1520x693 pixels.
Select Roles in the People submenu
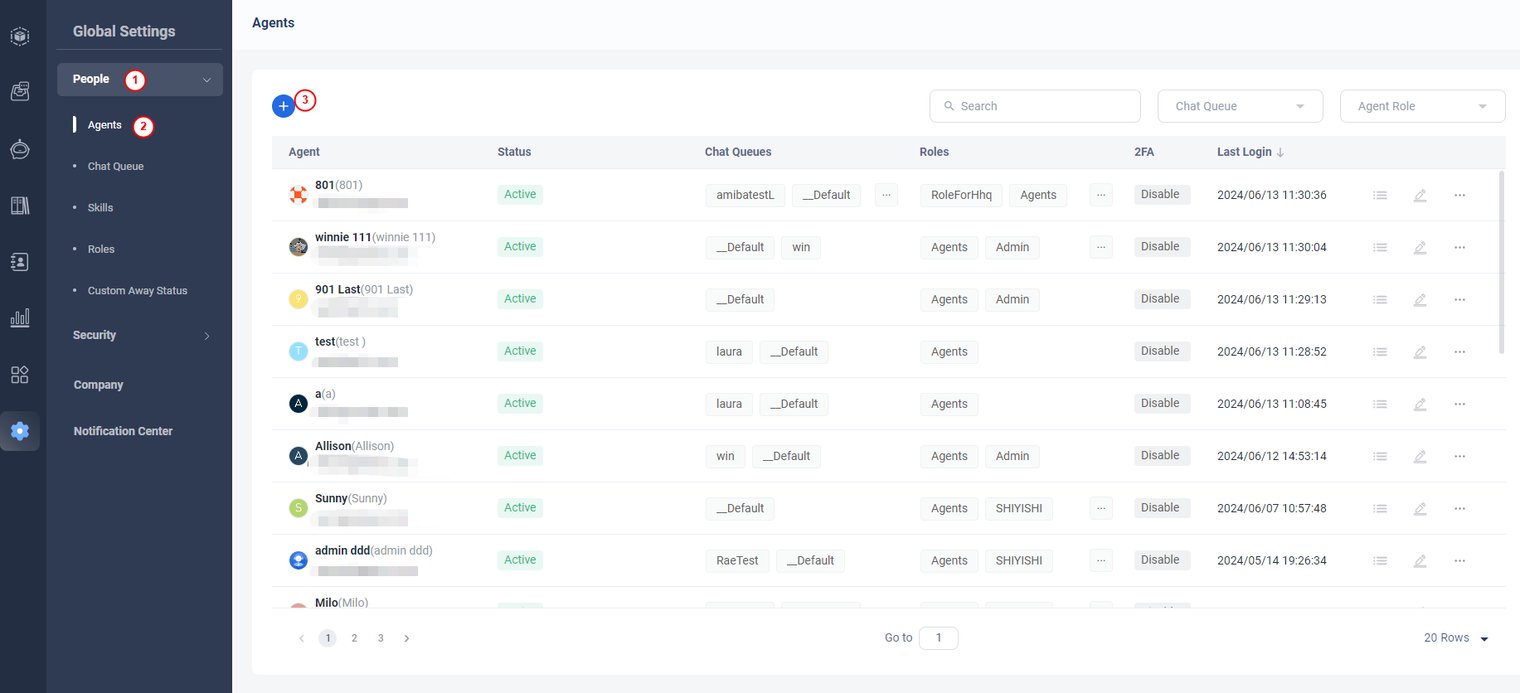click(101, 249)
